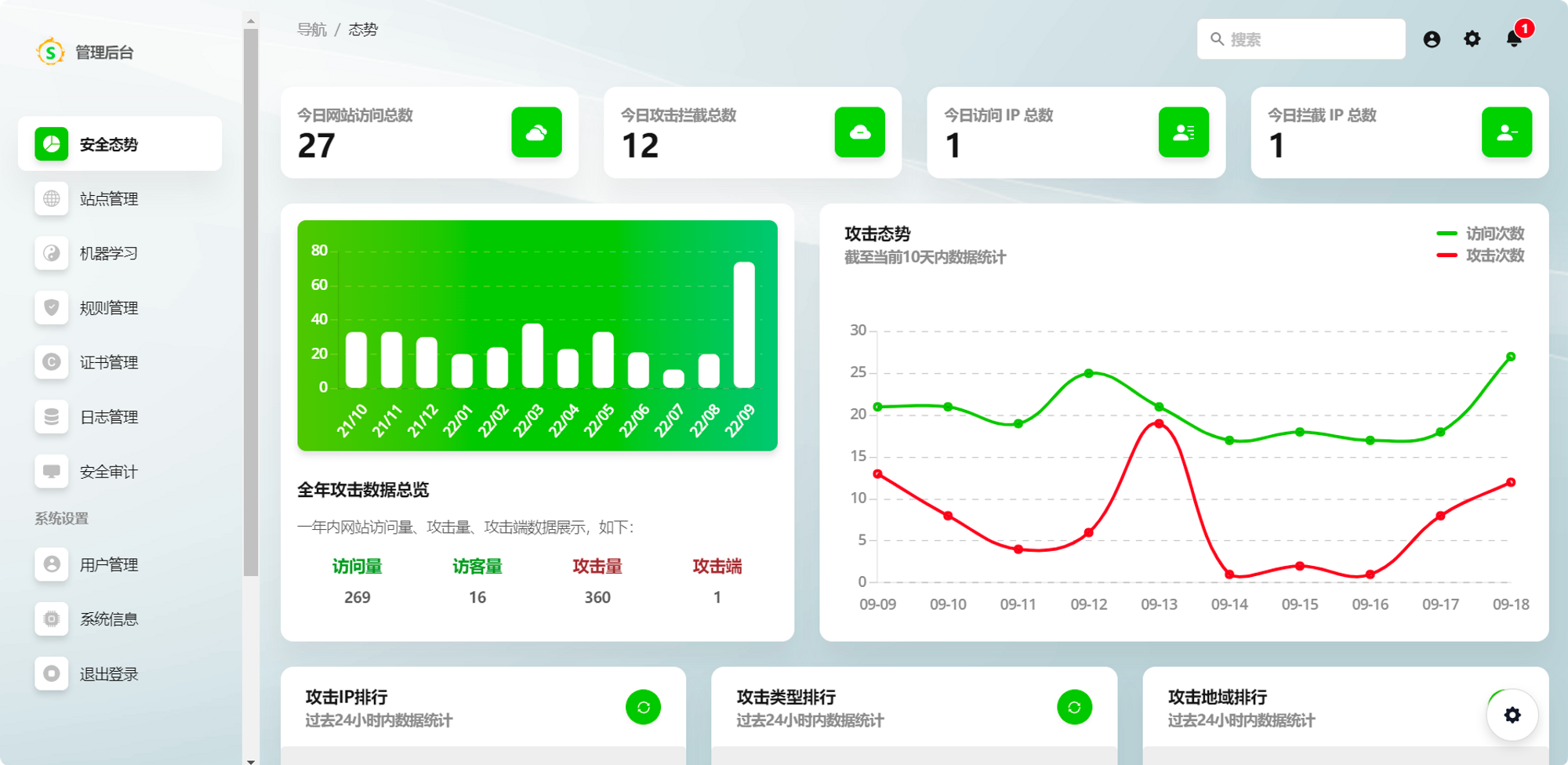Viewport: 1568px width, 765px height.
Task: Click the 退出登录 logout icon
Action: point(51,673)
